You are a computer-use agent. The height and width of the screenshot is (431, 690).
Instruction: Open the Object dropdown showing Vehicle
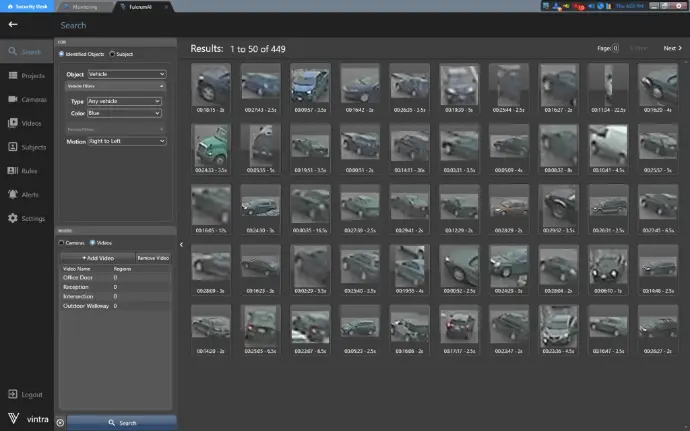coord(127,74)
